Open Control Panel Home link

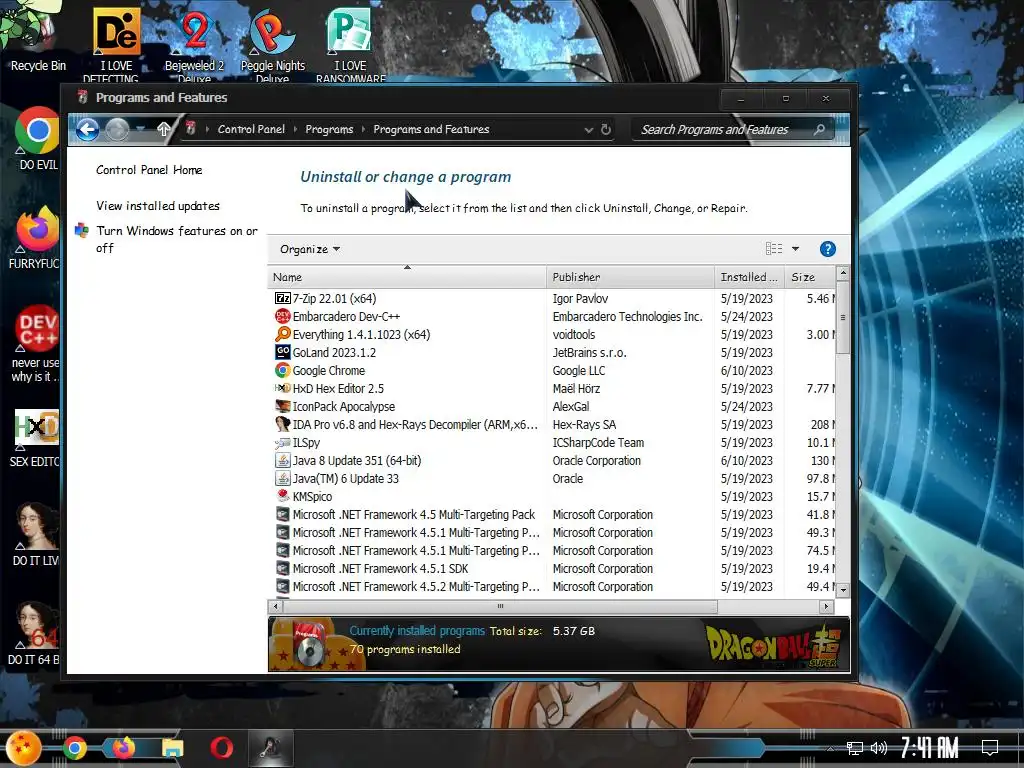[149, 170]
